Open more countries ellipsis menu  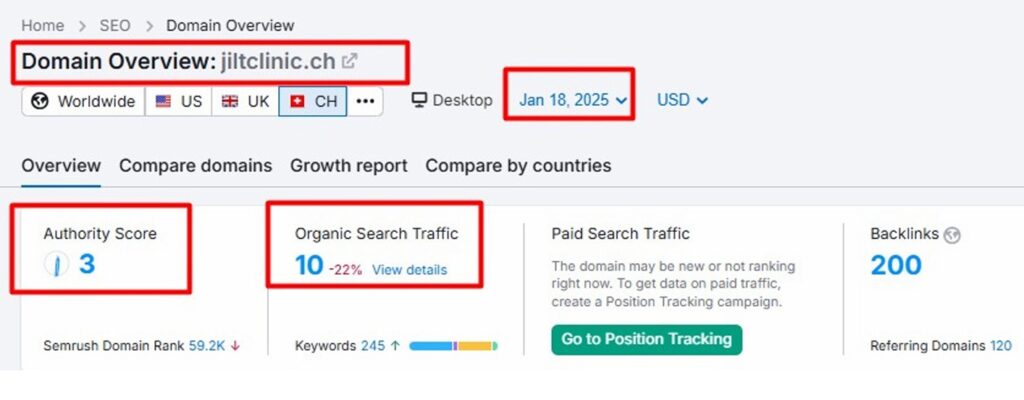(365, 101)
